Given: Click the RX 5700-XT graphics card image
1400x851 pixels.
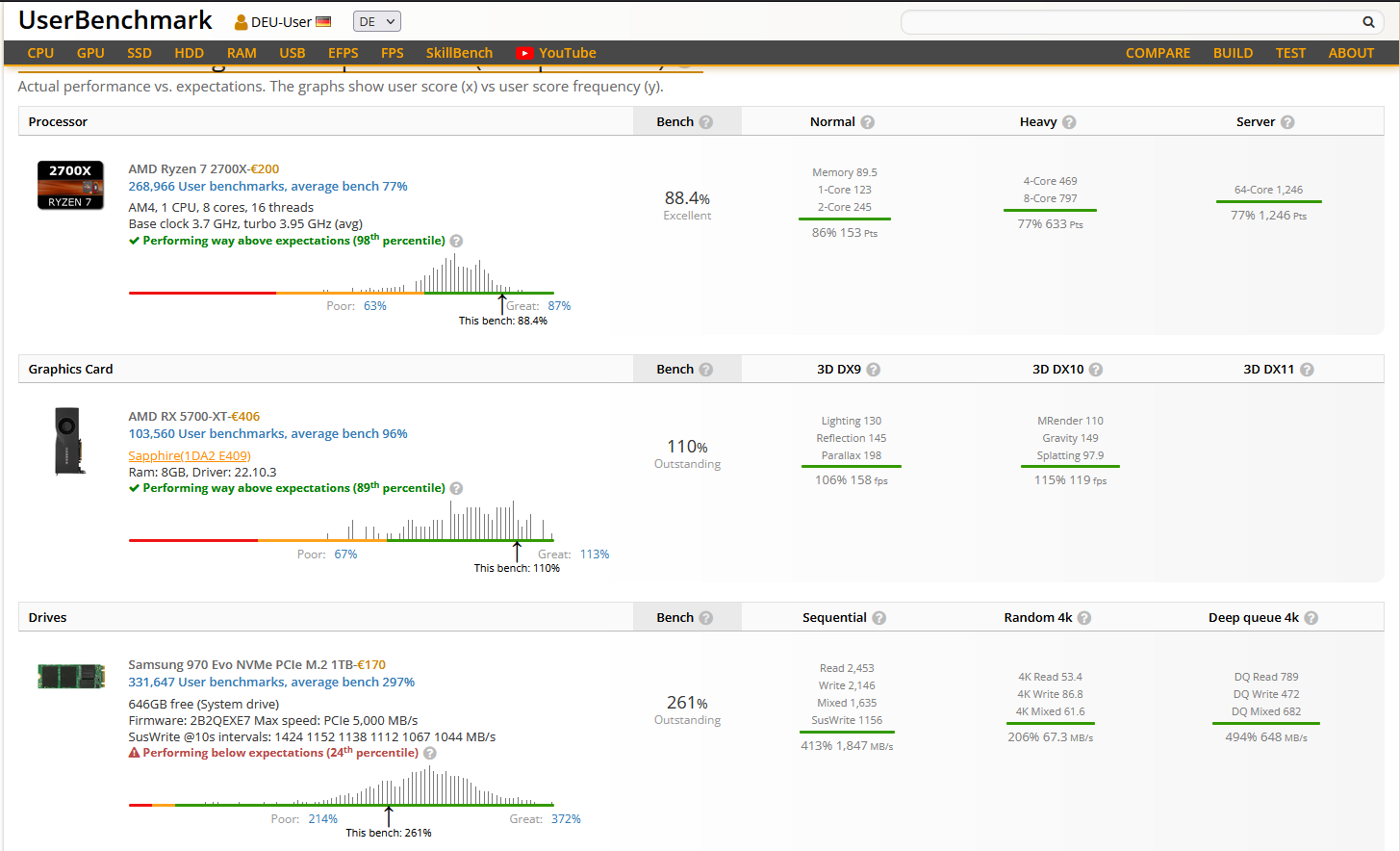Looking at the screenshot, I should 69,441.
